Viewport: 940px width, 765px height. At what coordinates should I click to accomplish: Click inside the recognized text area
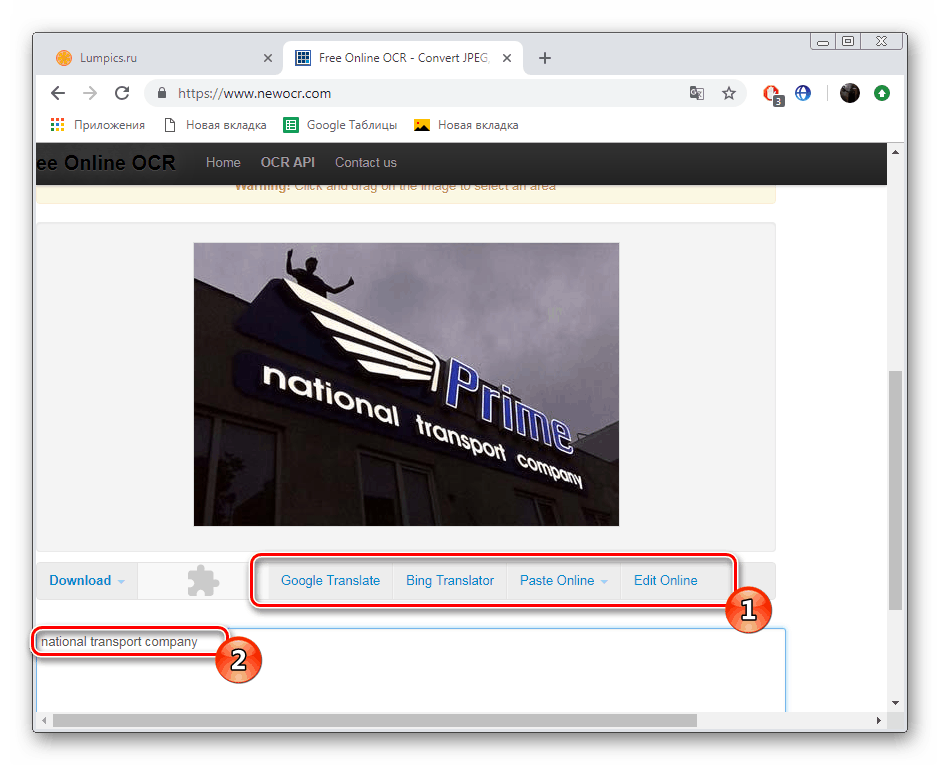(x=411, y=670)
